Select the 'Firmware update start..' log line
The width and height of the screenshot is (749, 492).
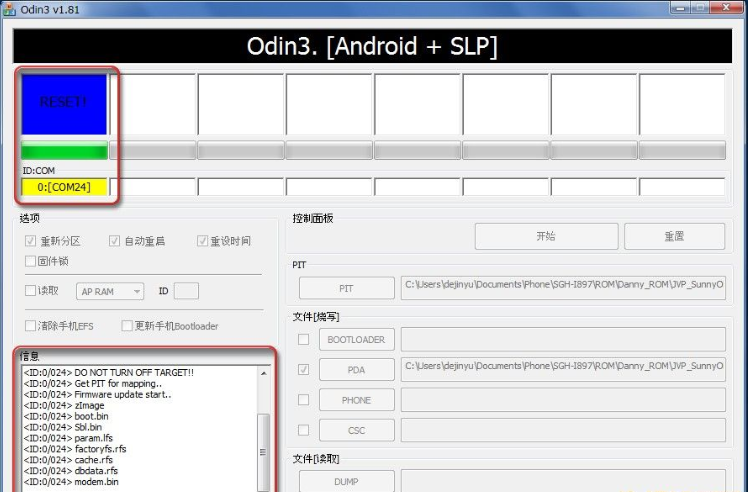click(x=97, y=395)
